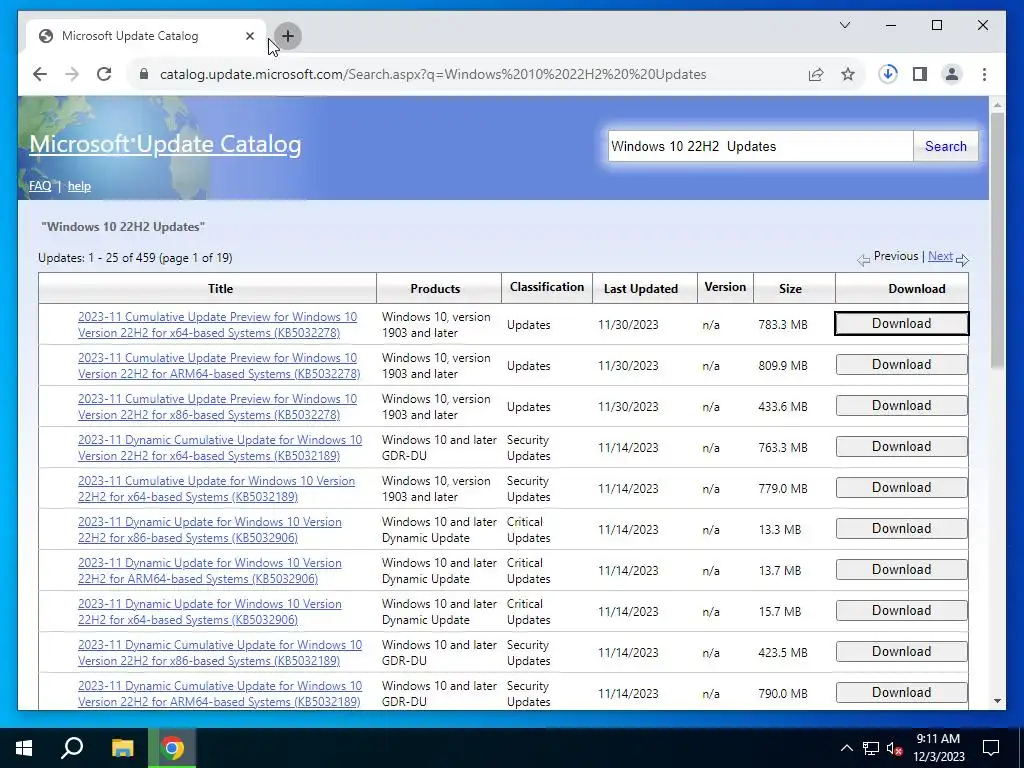Click the lock icon in address bar

[x=144, y=74]
